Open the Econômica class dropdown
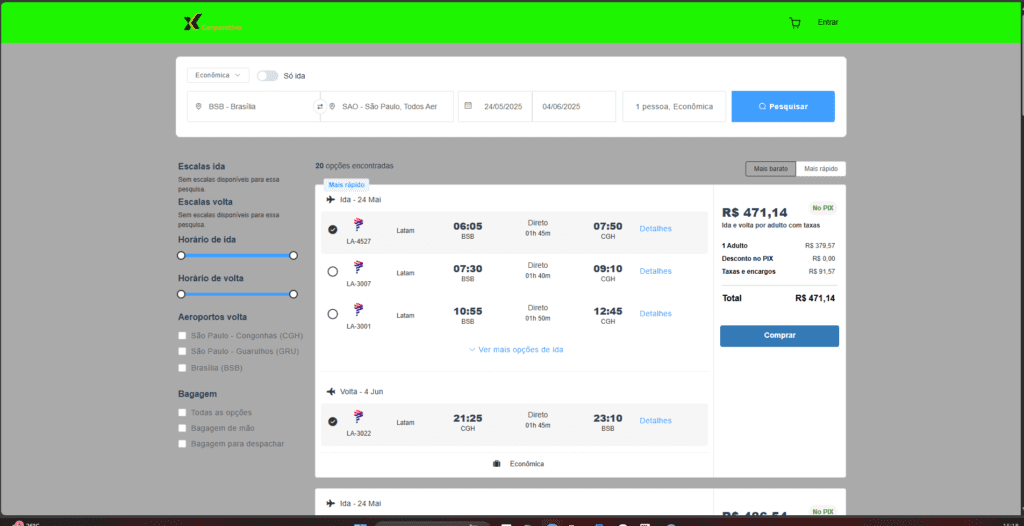The width and height of the screenshot is (1024, 526). click(218, 75)
